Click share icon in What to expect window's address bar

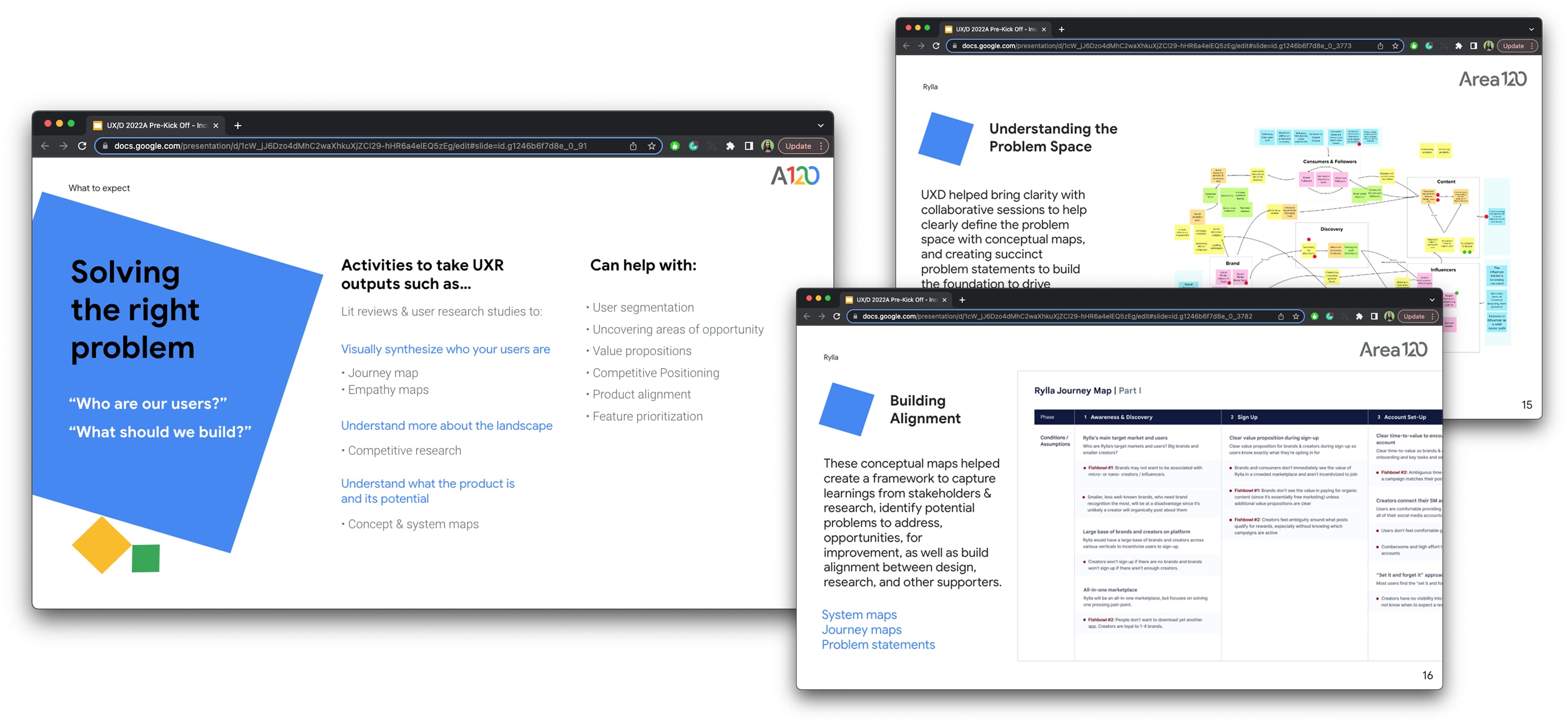[x=633, y=146]
